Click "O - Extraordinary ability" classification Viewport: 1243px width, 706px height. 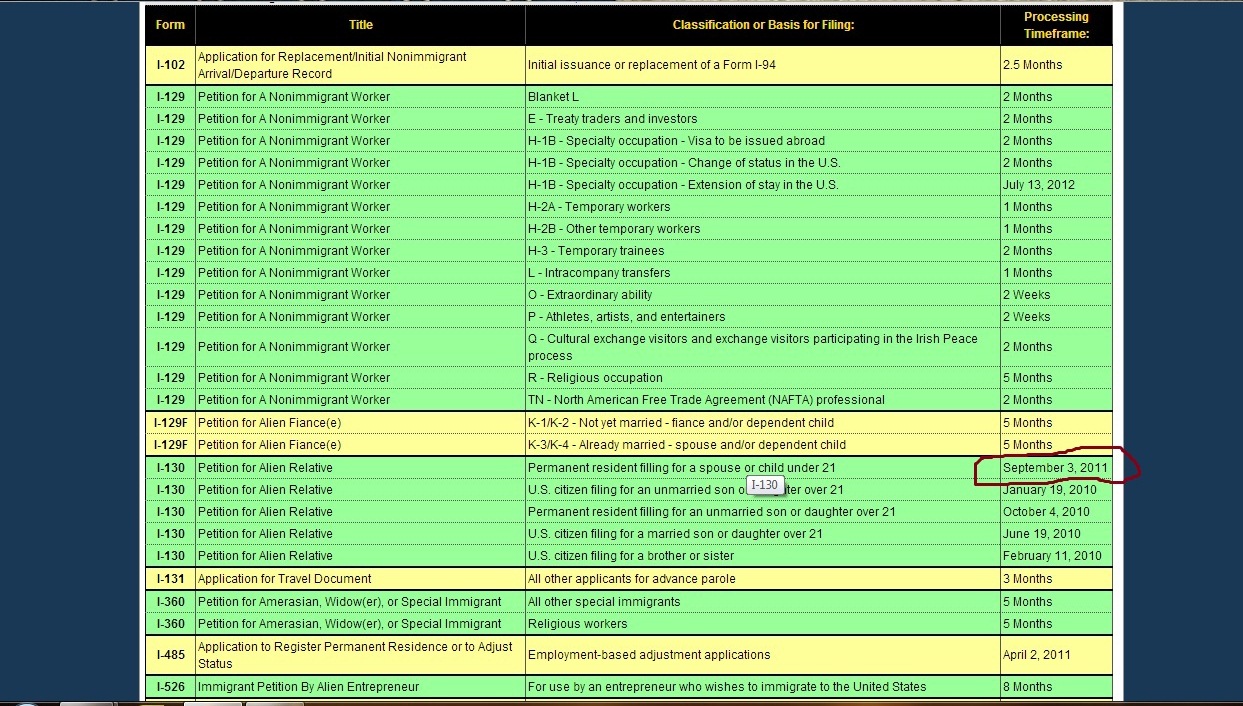590,295
